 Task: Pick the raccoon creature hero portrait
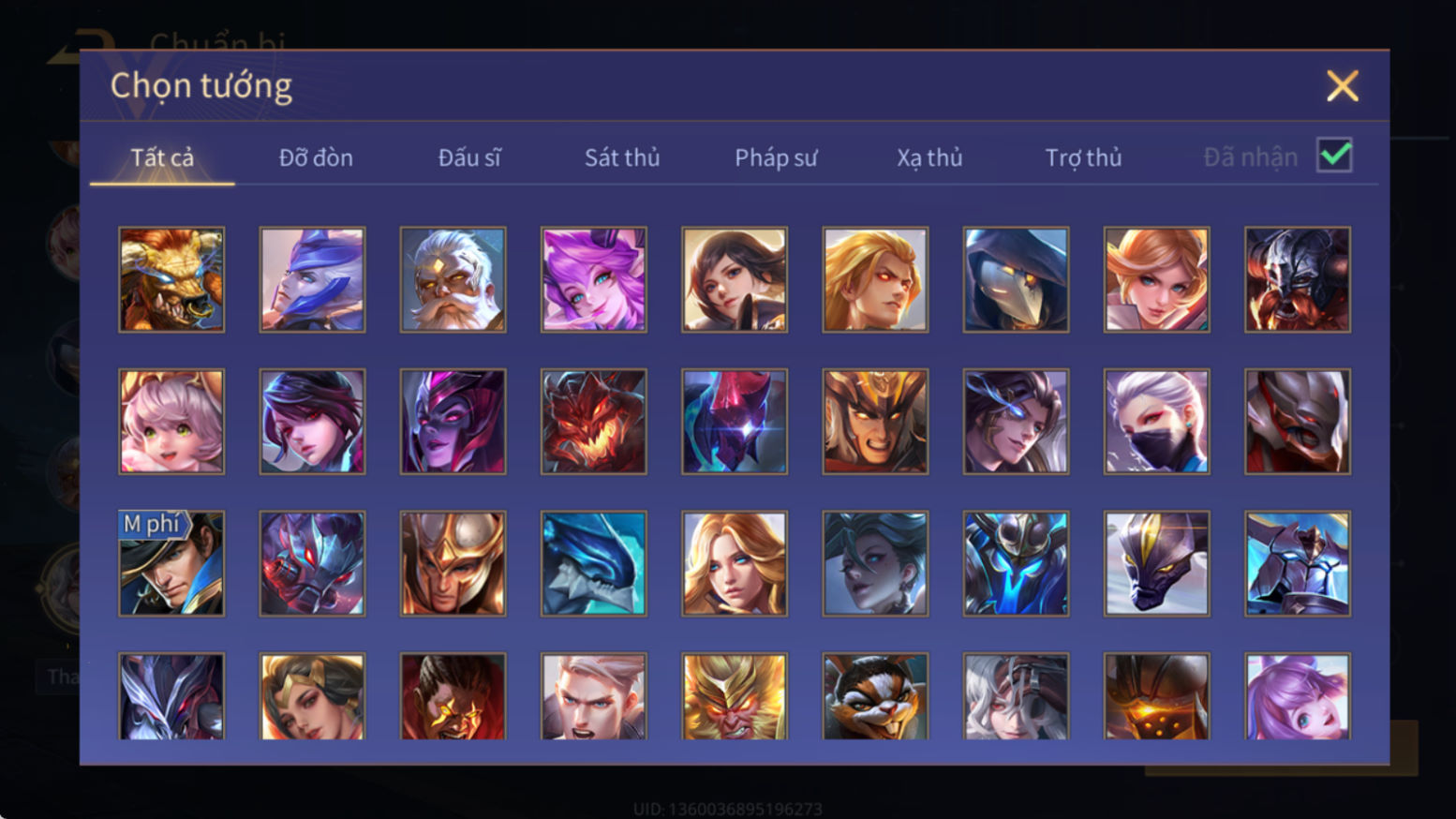pyautogui.click(x=875, y=696)
